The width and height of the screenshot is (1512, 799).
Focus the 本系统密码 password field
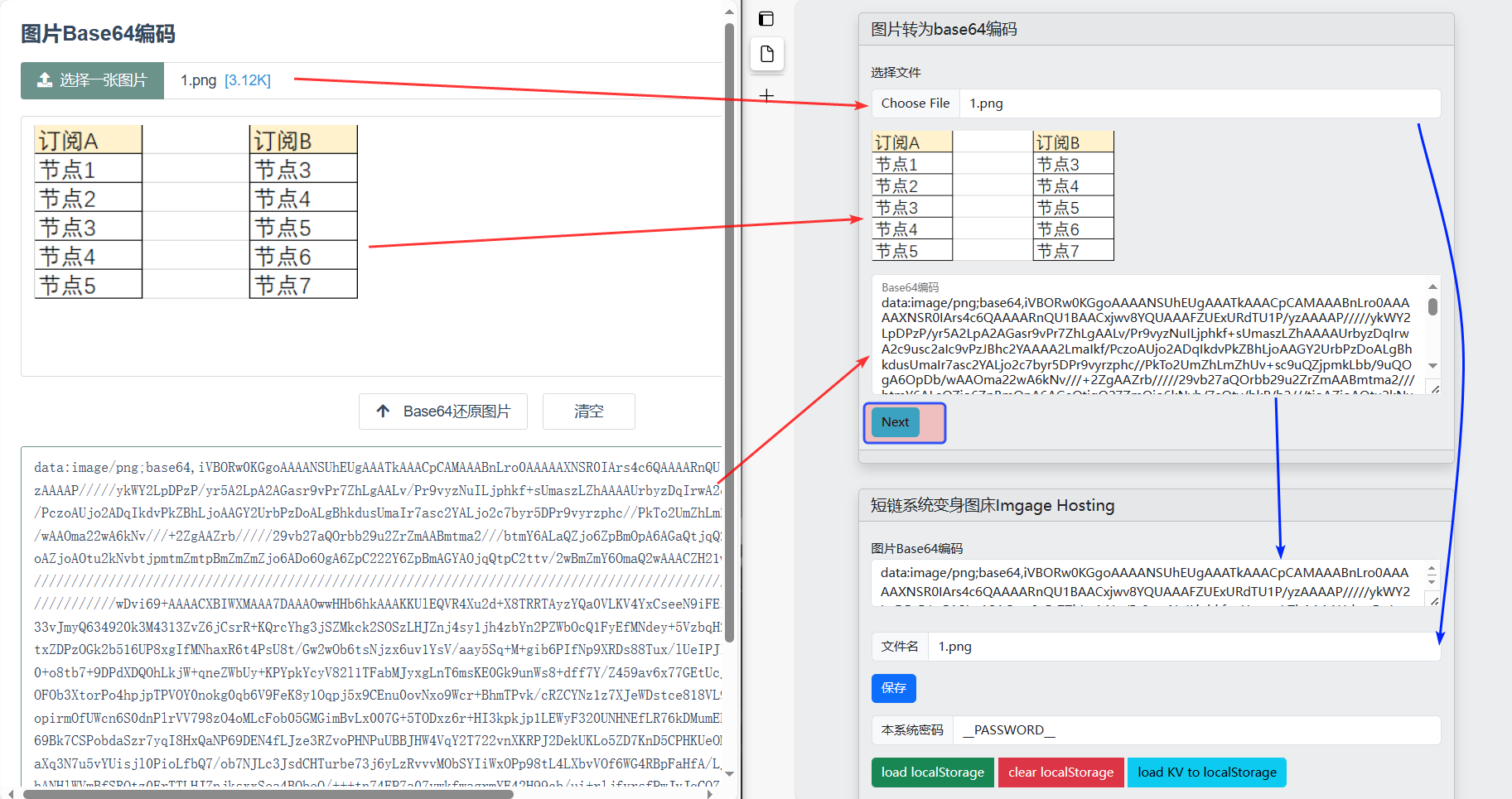click(x=1196, y=730)
